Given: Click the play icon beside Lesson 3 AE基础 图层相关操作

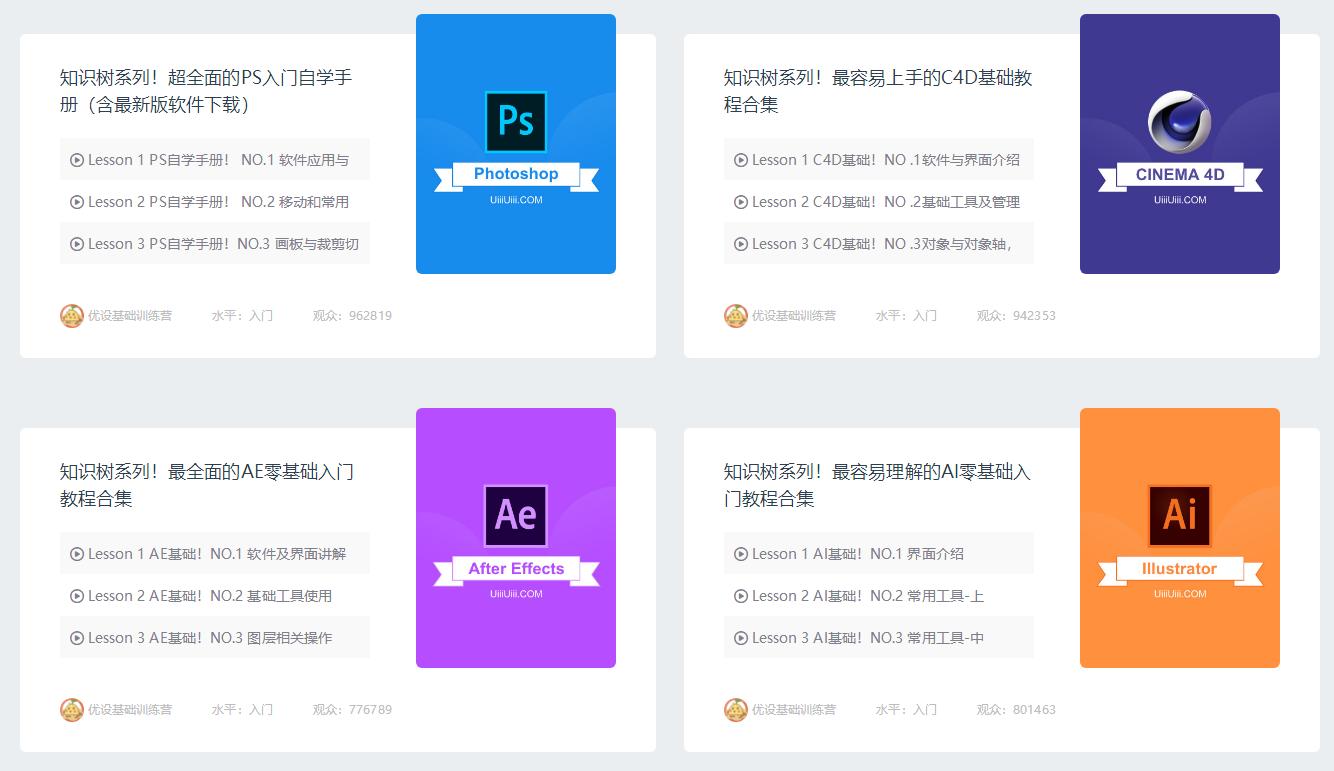Looking at the screenshot, I should (77, 637).
